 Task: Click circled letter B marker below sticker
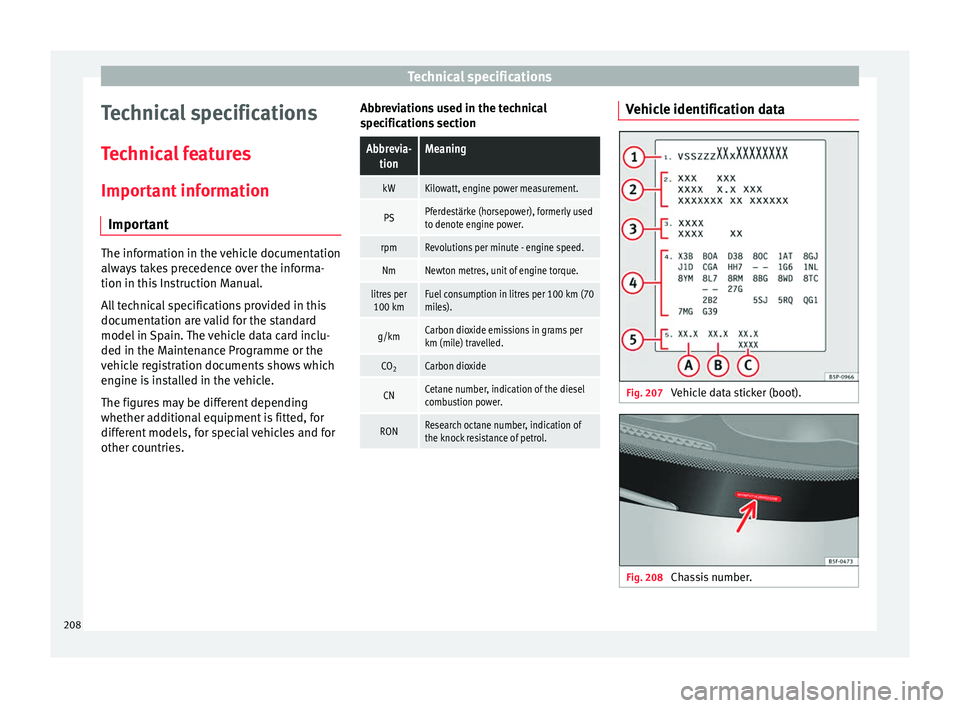718,366
